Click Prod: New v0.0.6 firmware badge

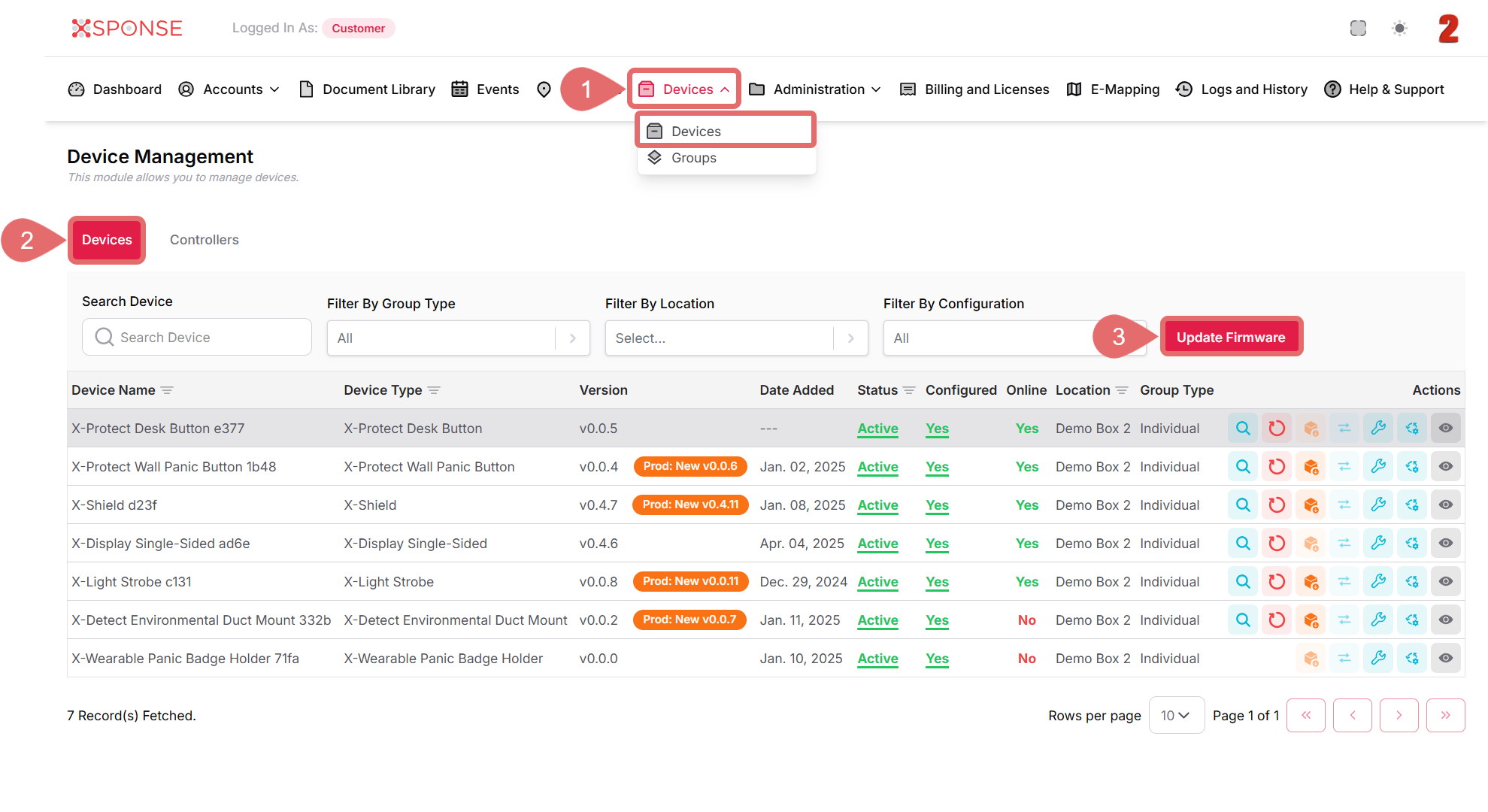[689, 466]
